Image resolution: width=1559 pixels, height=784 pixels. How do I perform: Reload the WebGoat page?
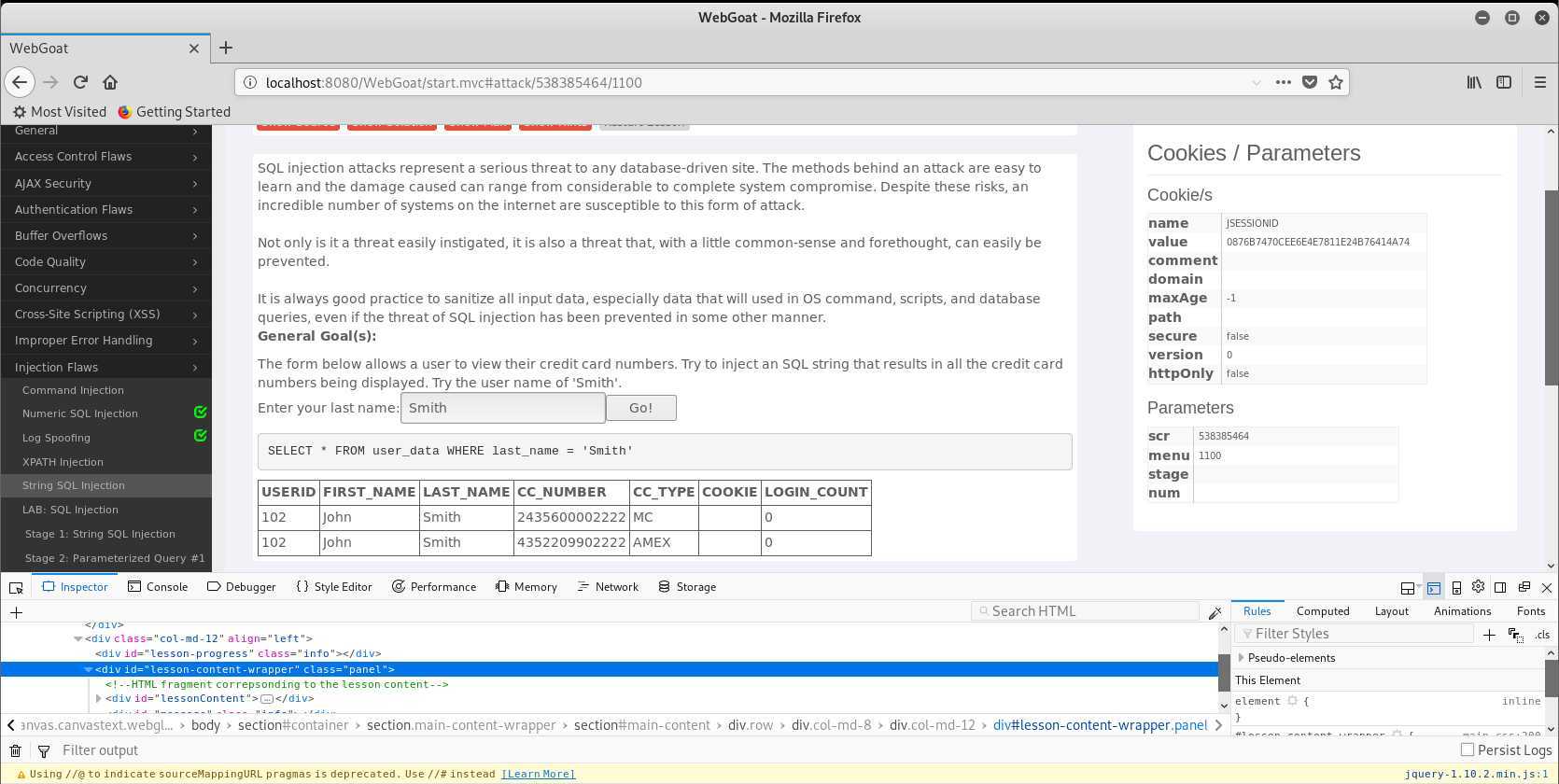coord(80,82)
